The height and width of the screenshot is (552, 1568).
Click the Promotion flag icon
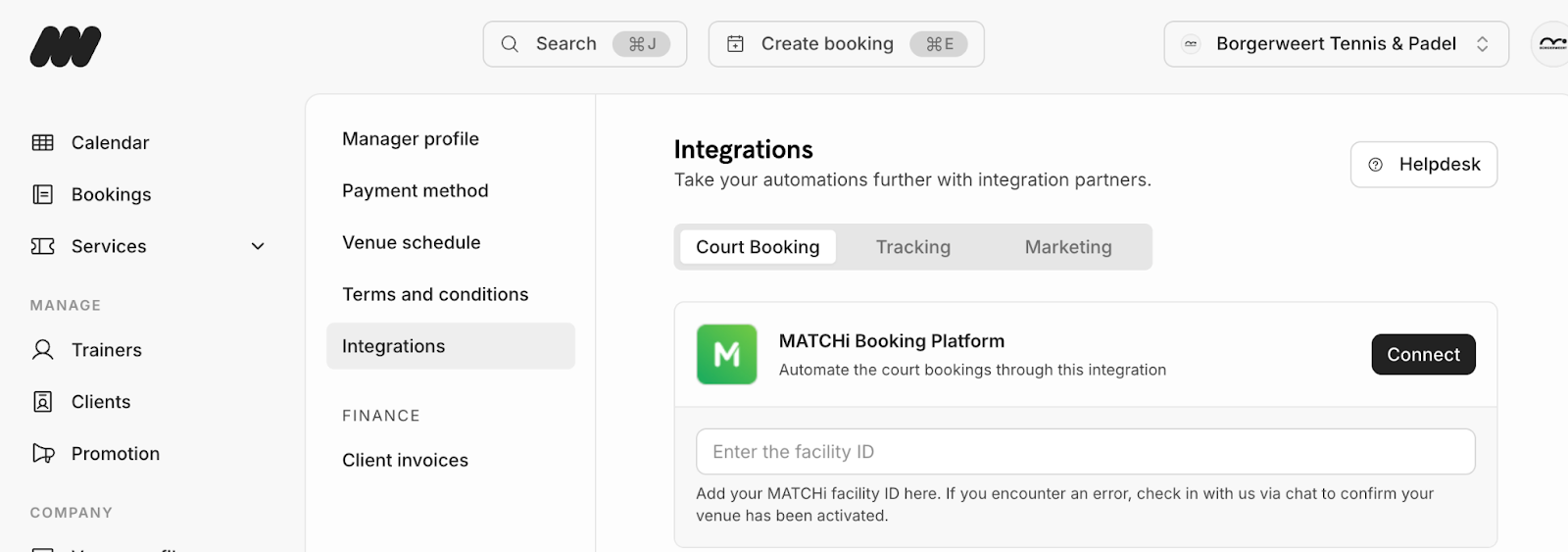tap(43, 453)
